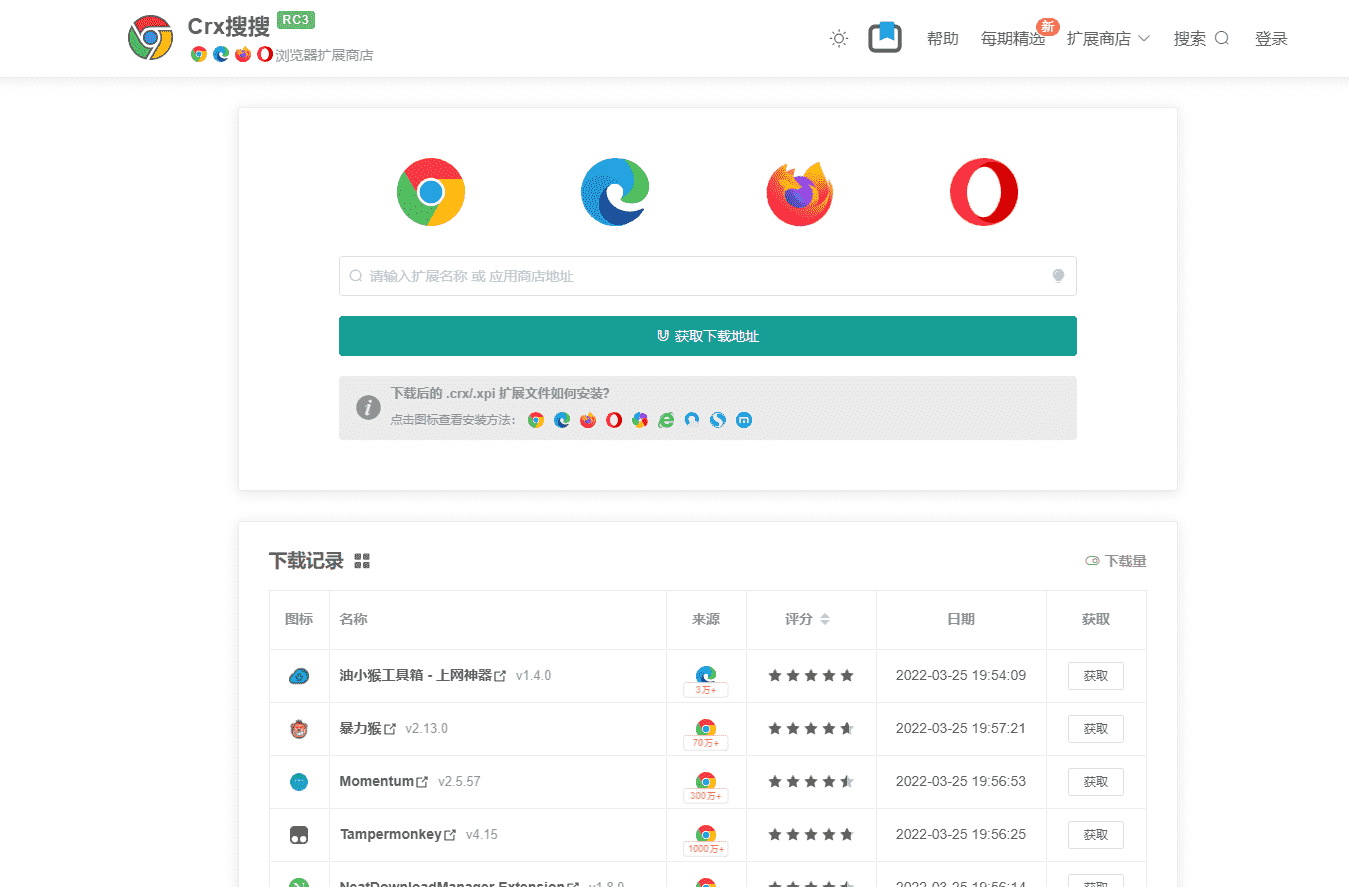Open 搜索 in the top navigation
The image size is (1349, 887).
click(x=1201, y=39)
